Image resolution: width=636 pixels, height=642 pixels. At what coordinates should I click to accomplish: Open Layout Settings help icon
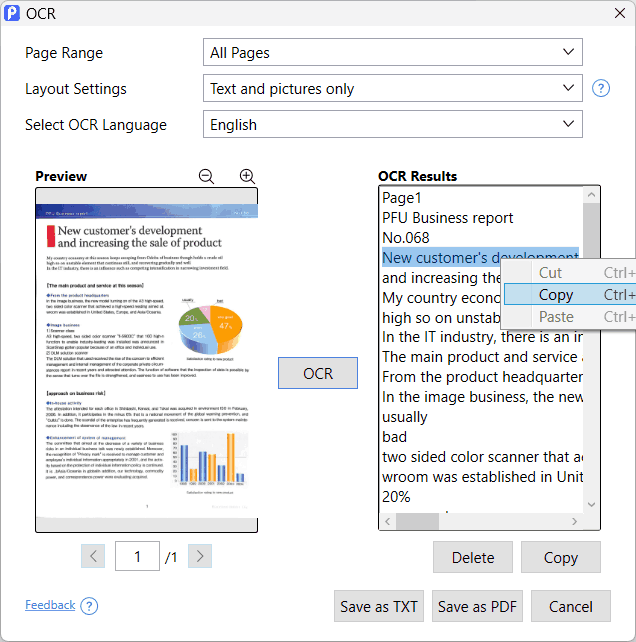click(x=601, y=88)
